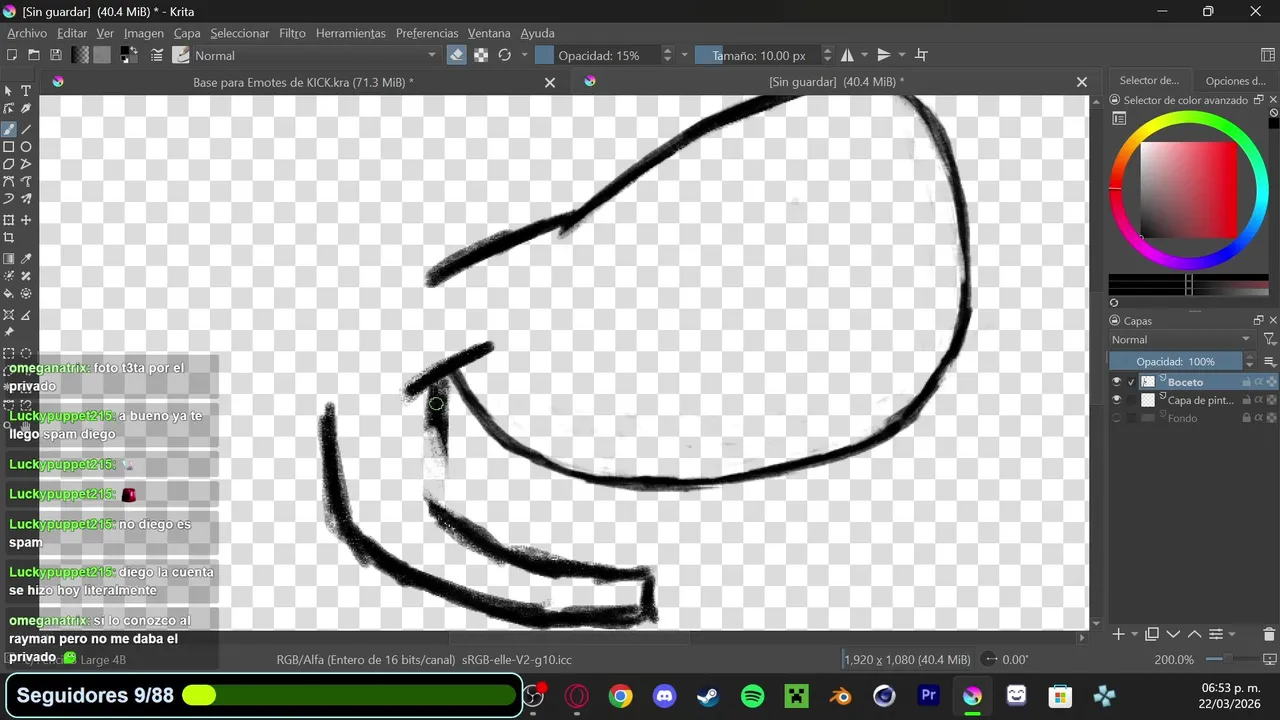Image resolution: width=1280 pixels, height=720 pixels.
Task: Show the Fondo layer
Action: (x=1117, y=418)
